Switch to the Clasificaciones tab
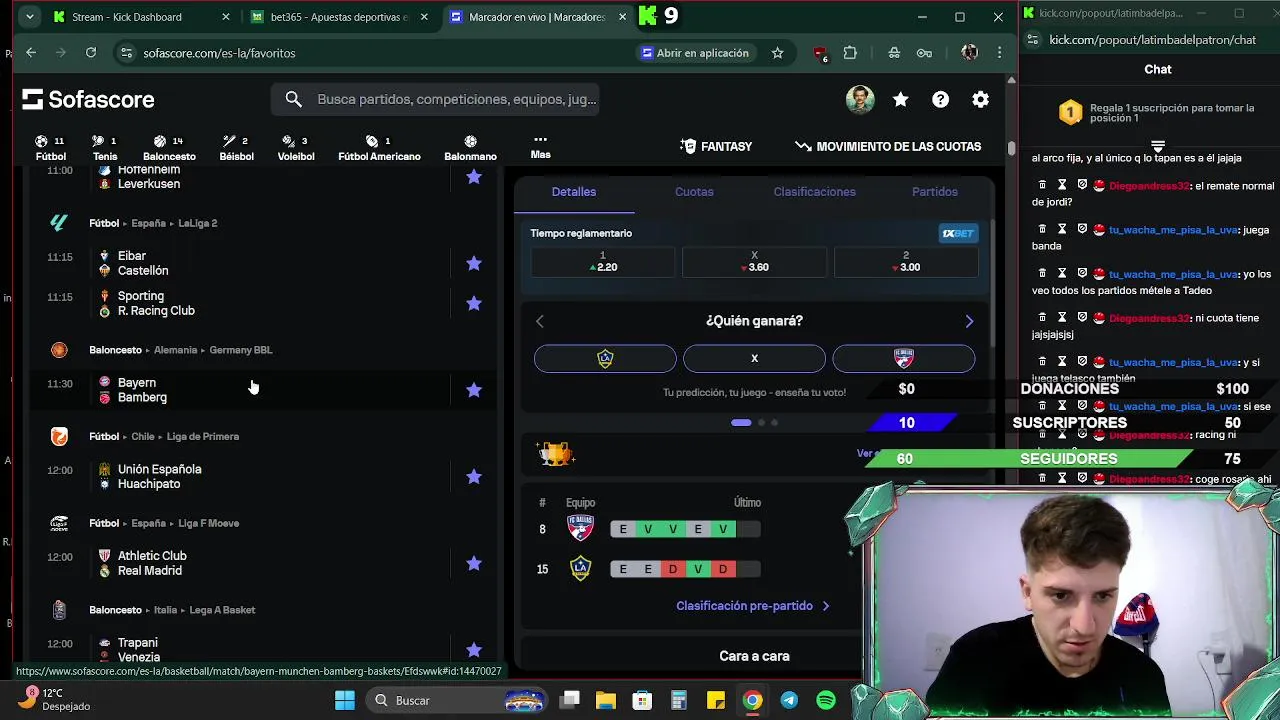1280x720 pixels. (x=814, y=192)
